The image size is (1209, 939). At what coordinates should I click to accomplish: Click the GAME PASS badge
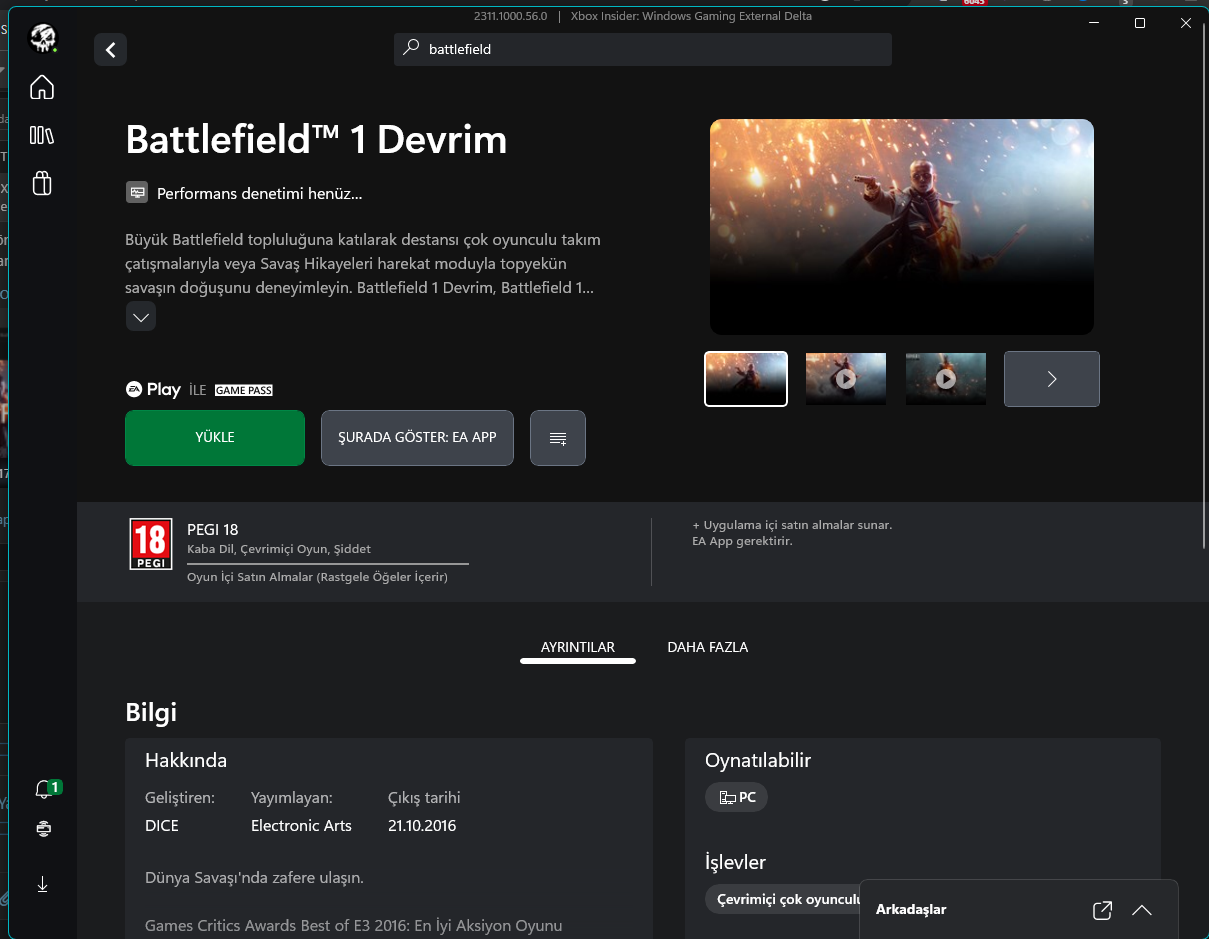pos(244,390)
